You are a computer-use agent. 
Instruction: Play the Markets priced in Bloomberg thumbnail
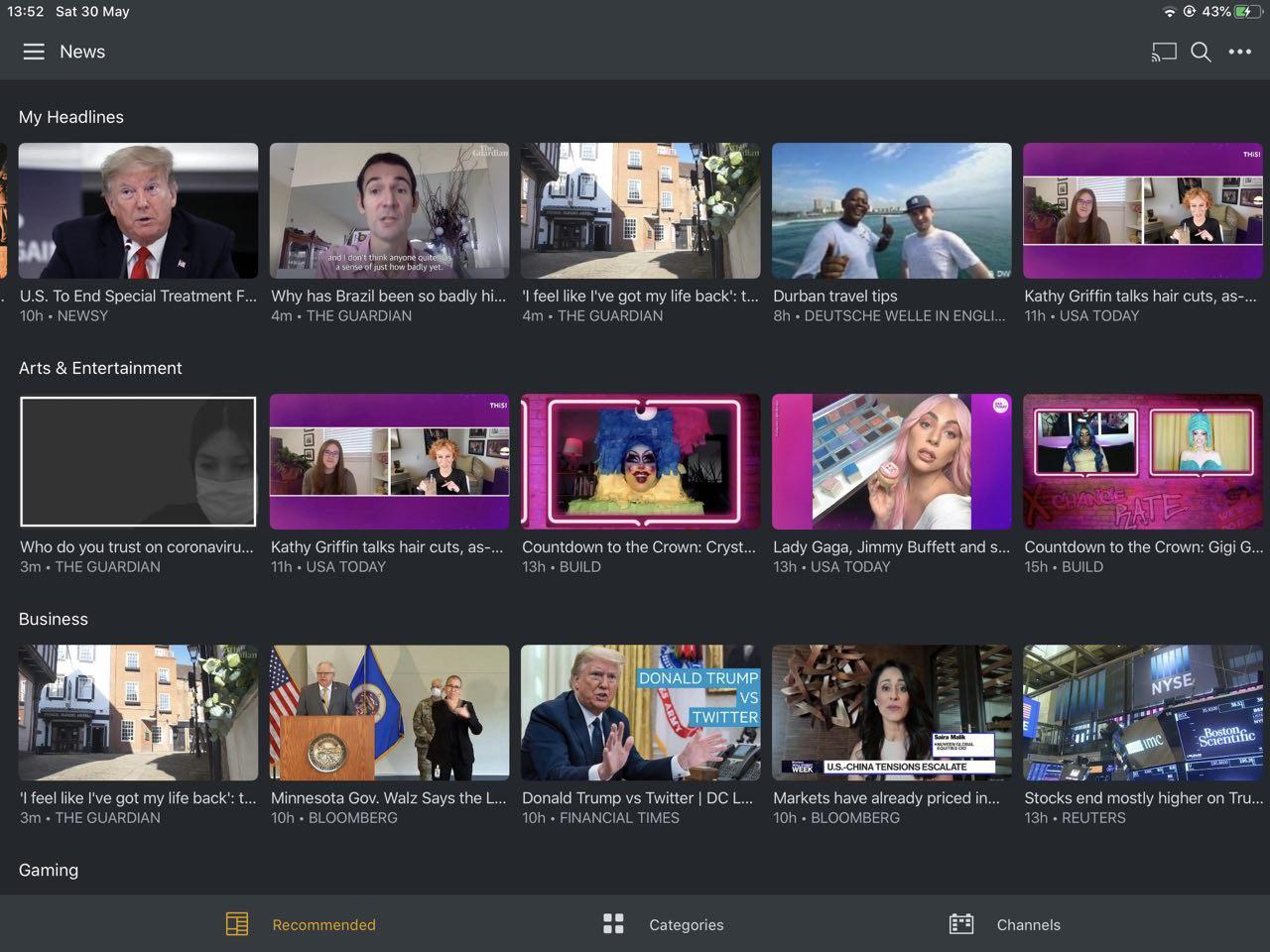(892, 712)
